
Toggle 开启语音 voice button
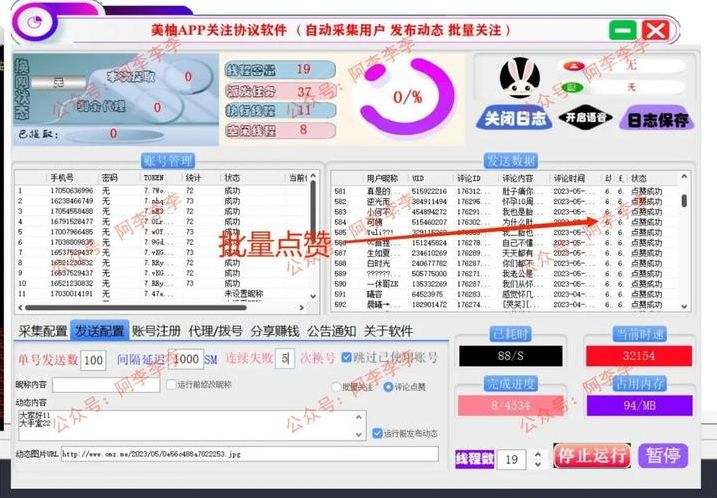pyautogui.click(x=585, y=118)
